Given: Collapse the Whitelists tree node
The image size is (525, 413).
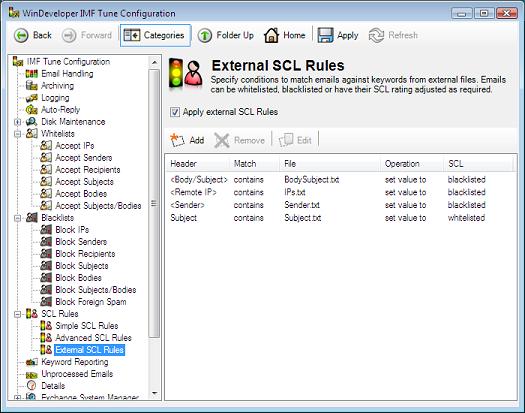Looking at the screenshot, I should coord(17,134).
